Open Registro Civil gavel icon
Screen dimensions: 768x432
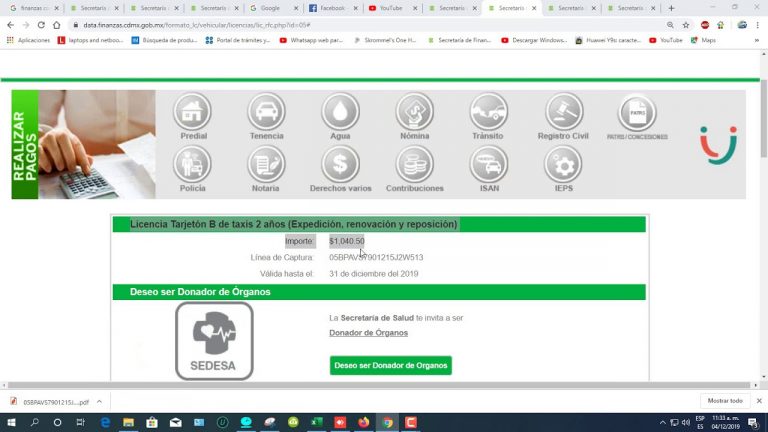pyautogui.click(x=563, y=112)
